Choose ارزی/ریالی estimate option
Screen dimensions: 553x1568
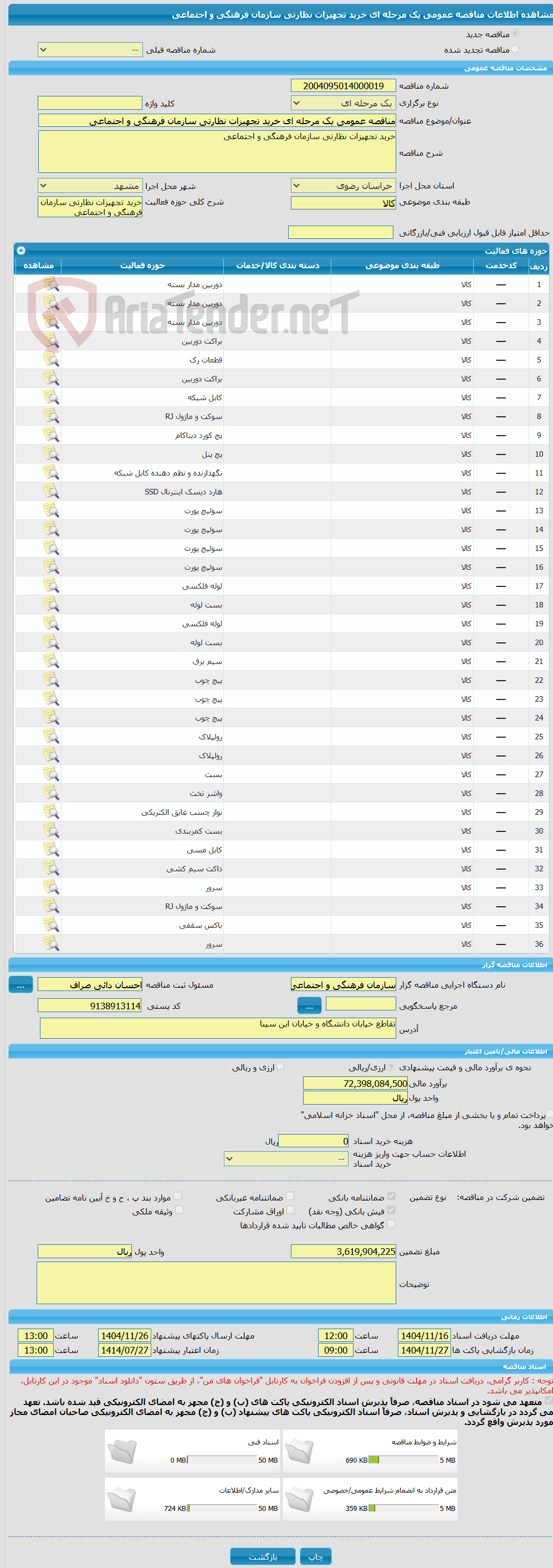coord(391,1066)
